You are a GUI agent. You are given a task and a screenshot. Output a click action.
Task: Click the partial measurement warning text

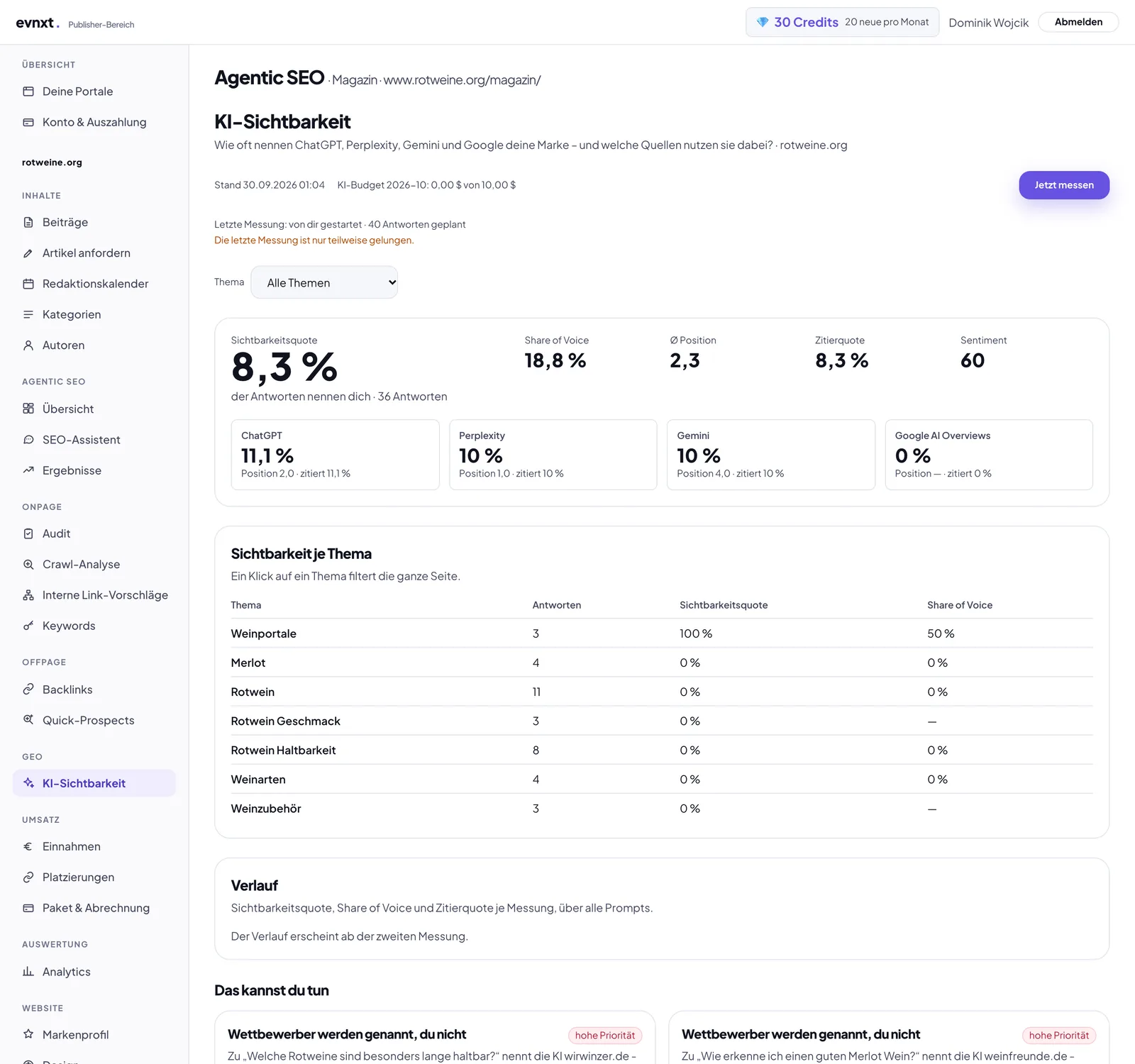314,240
